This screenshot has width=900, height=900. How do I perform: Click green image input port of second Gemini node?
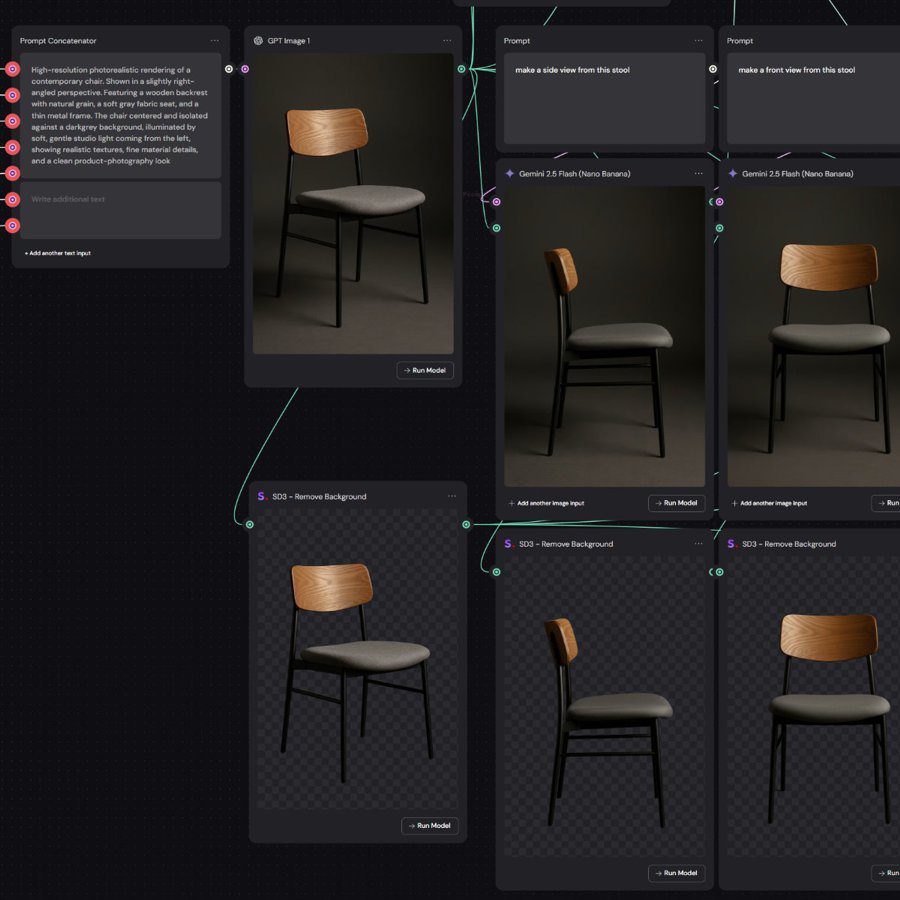(719, 228)
